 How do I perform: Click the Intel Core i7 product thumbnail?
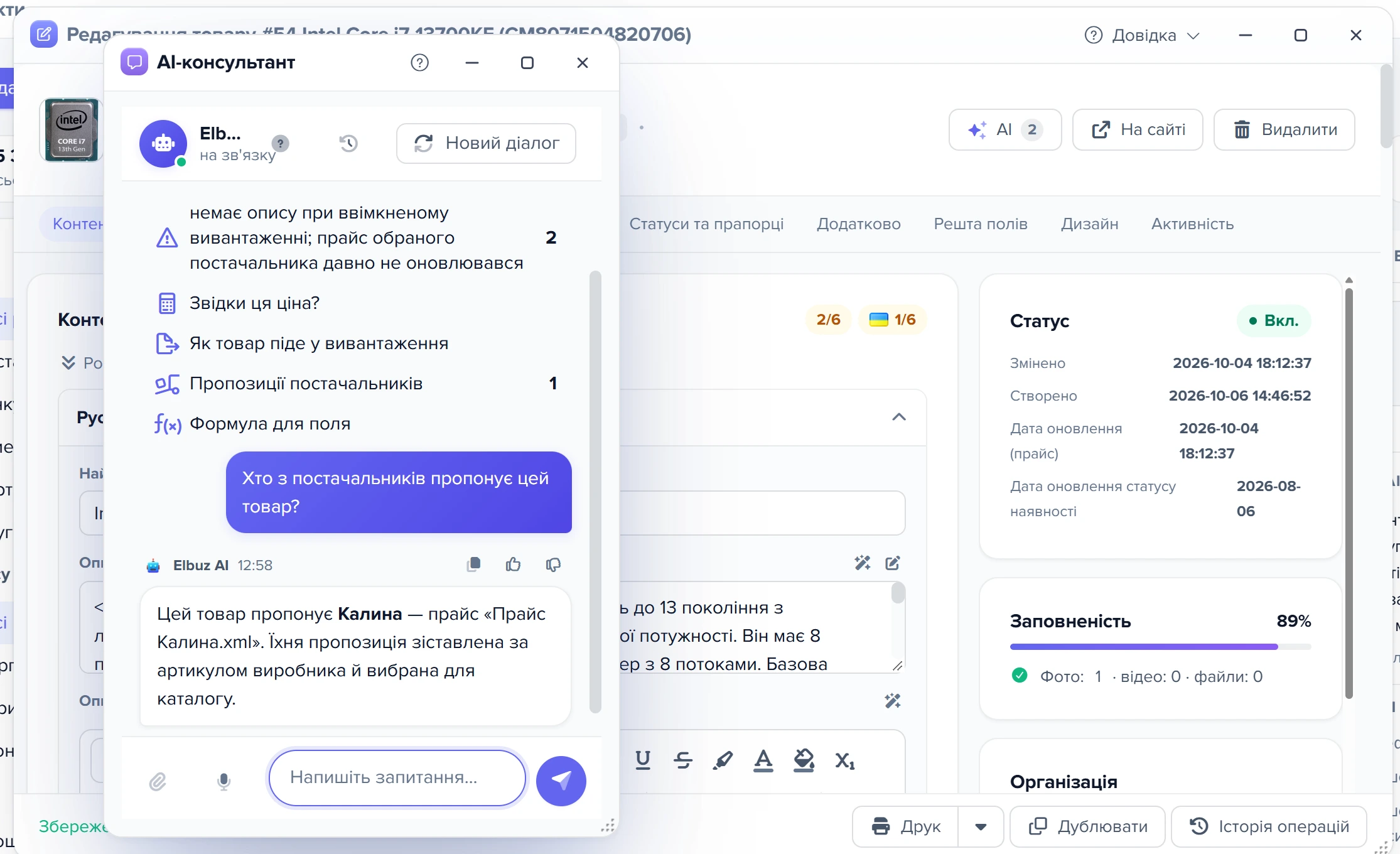click(71, 130)
